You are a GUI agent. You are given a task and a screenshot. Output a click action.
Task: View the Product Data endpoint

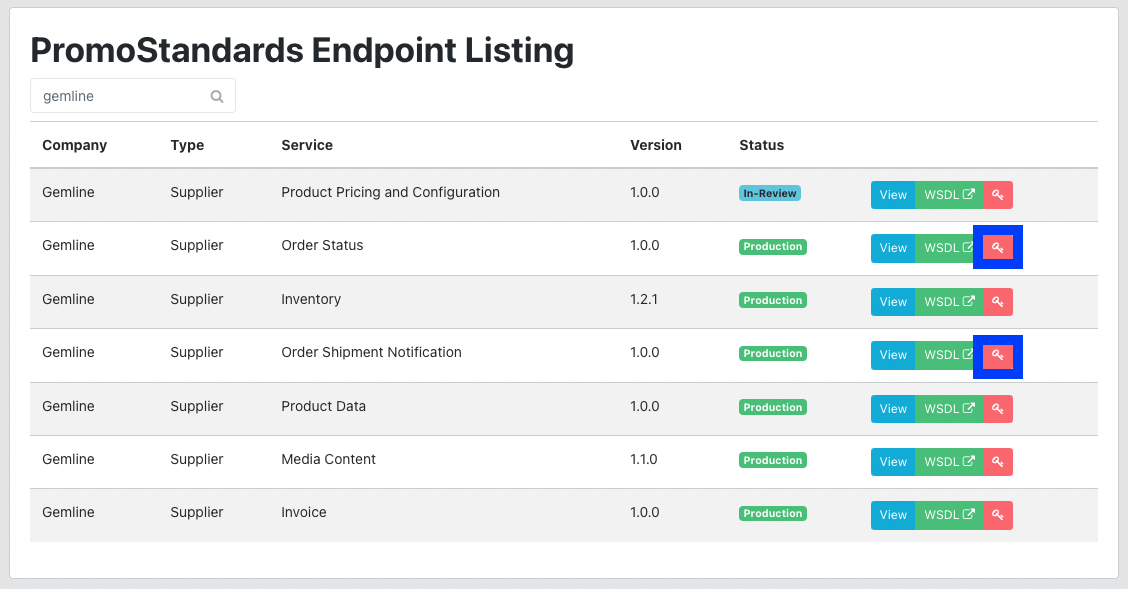pyautogui.click(x=893, y=409)
